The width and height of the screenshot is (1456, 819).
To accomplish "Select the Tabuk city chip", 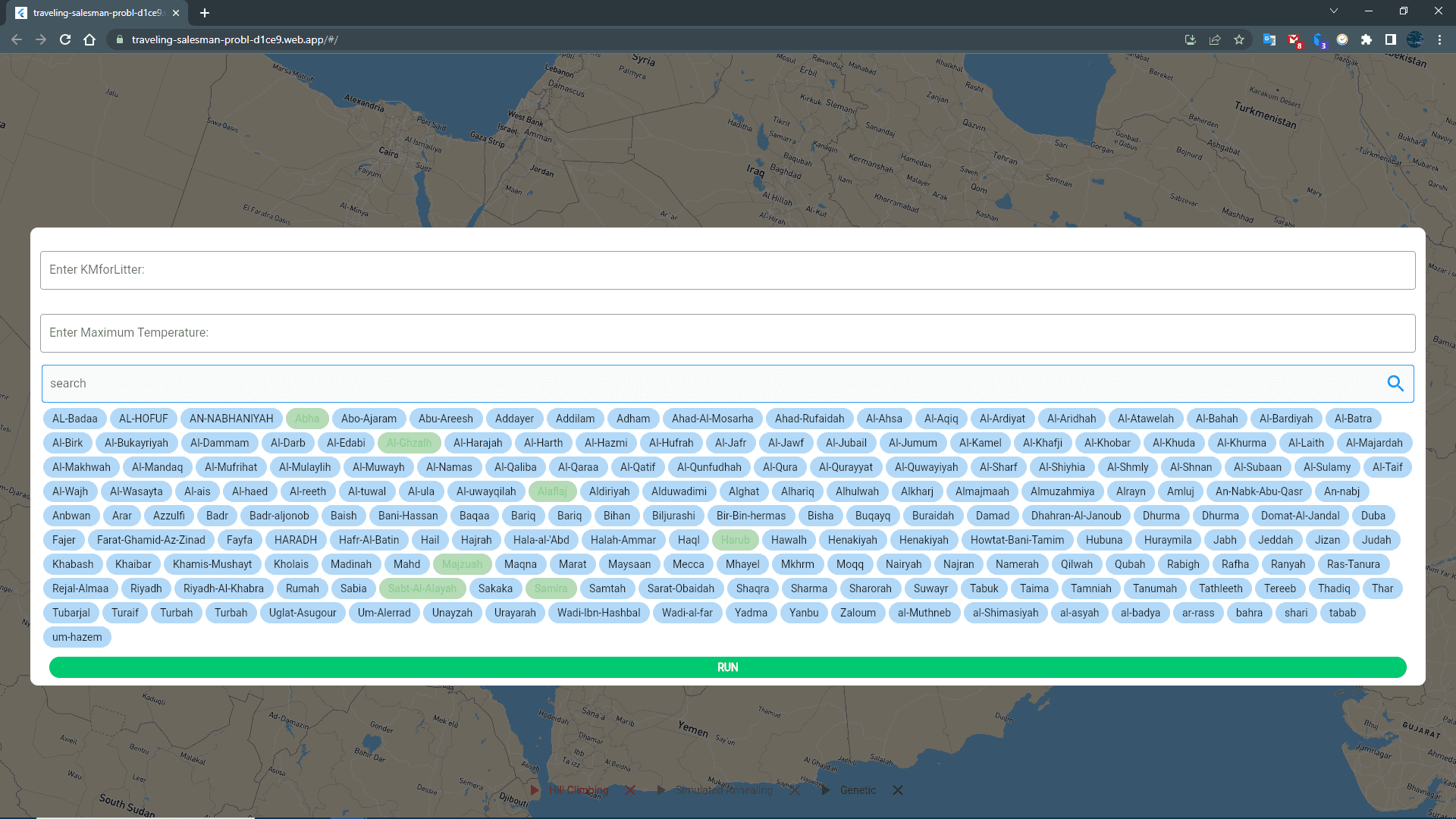I will pyautogui.click(x=984, y=588).
